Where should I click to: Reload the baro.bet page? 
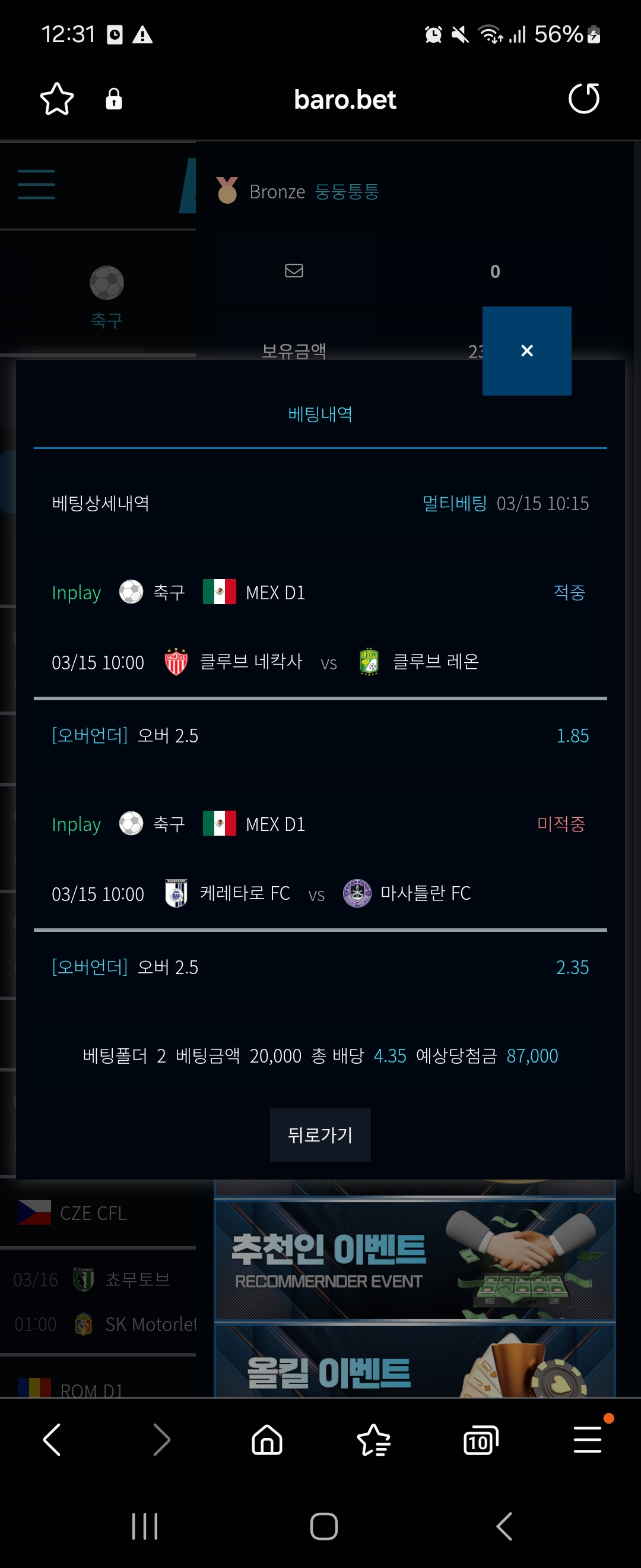point(584,99)
